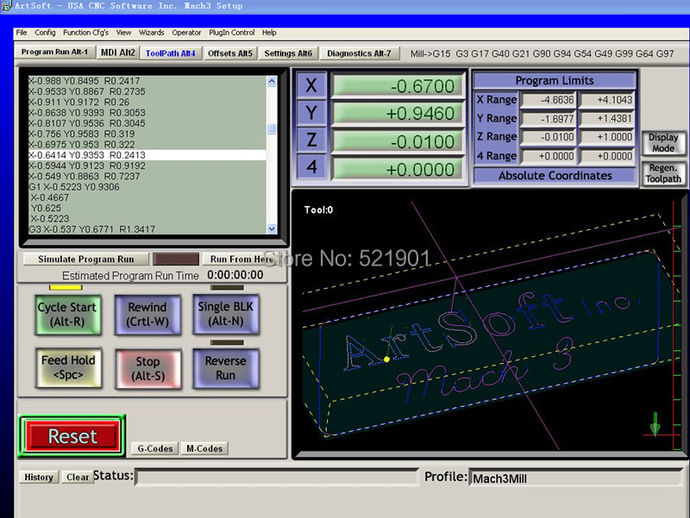Open the Wizards menu
690x518 pixels.
click(151, 33)
